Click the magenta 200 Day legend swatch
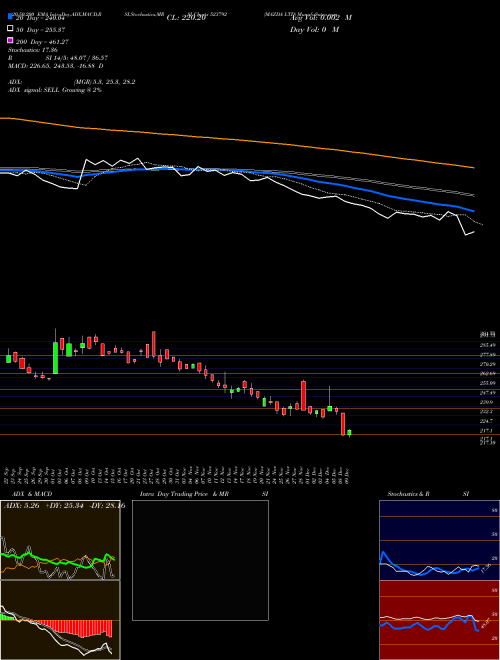Viewport: 500px width, 660px height. pyautogui.click(x=11, y=41)
